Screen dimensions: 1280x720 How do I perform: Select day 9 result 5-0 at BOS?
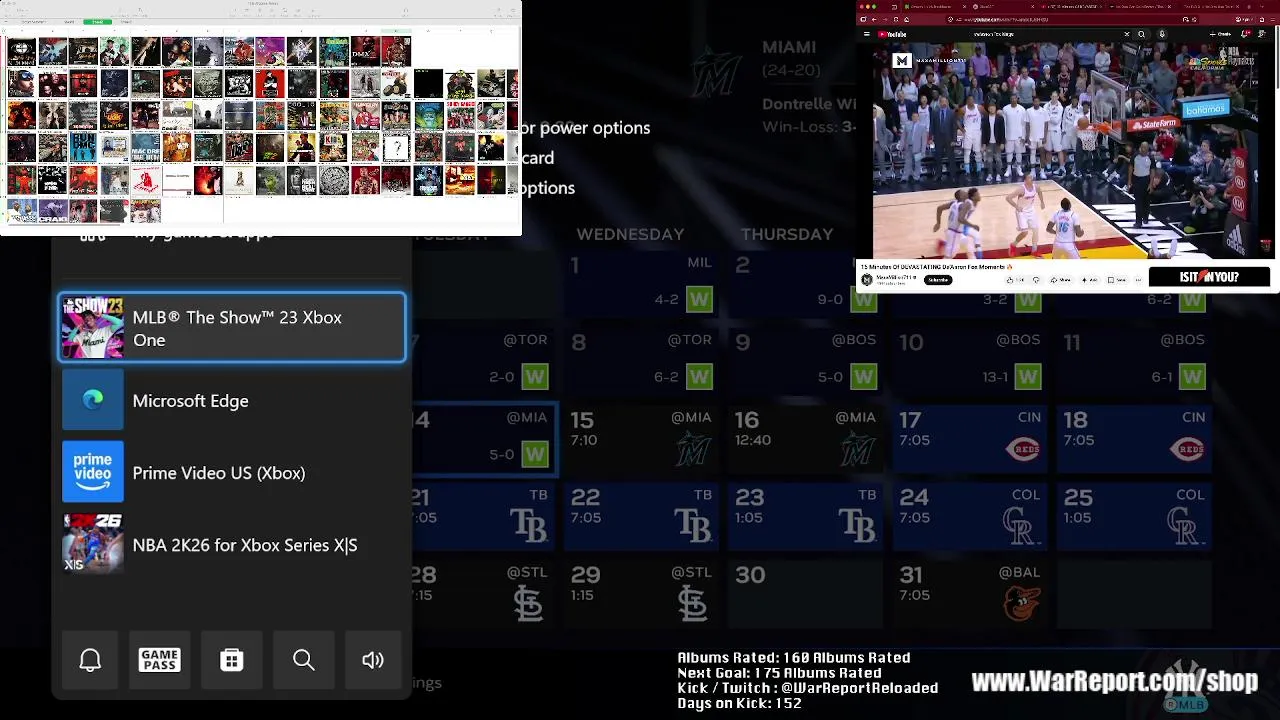click(805, 361)
